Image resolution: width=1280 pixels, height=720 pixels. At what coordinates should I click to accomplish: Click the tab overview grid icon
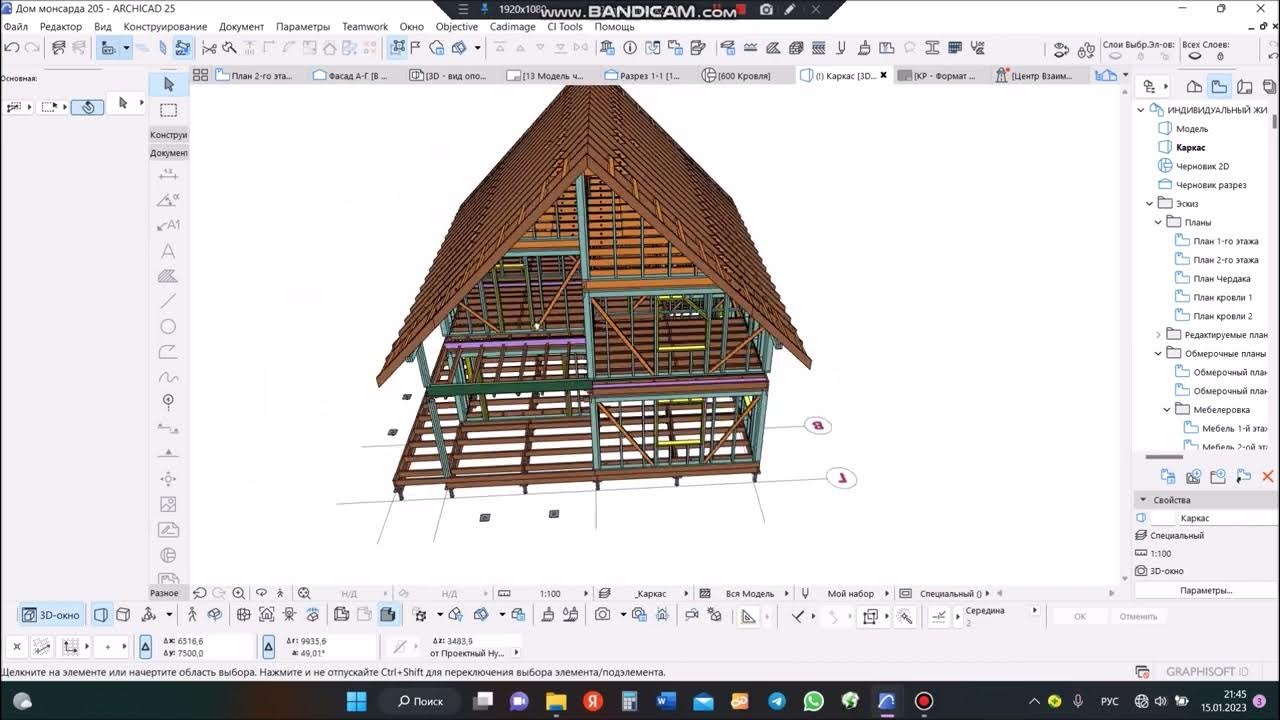click(200, 75)
